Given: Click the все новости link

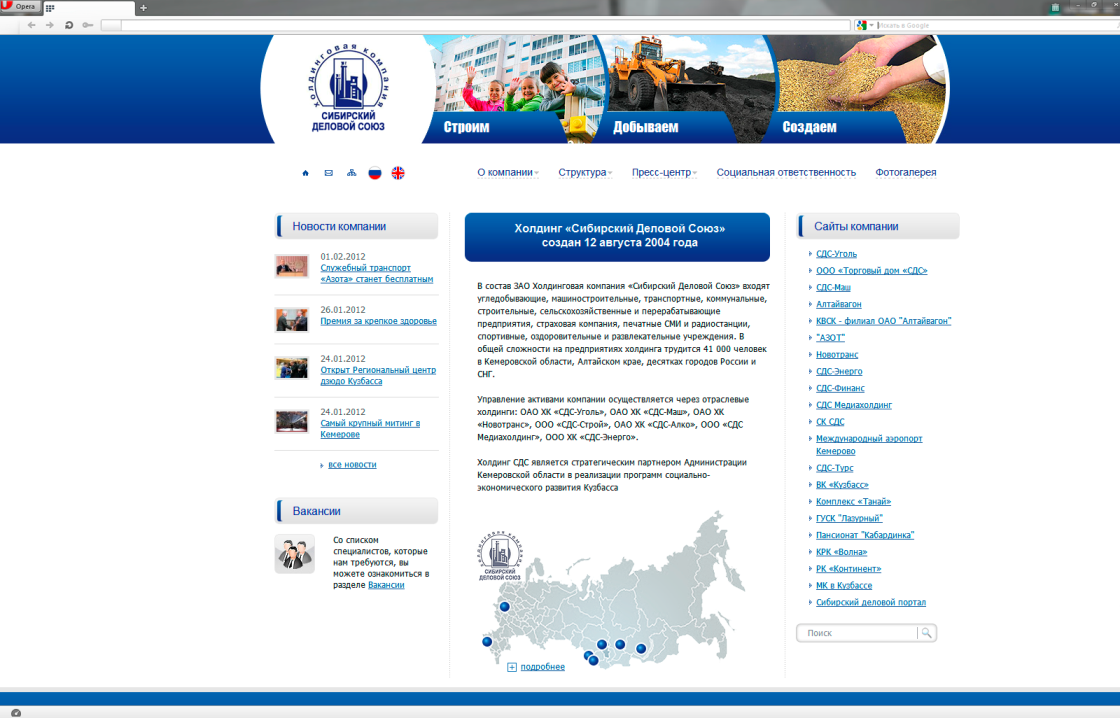Looking at the screenshot, I should coord(352,464).
